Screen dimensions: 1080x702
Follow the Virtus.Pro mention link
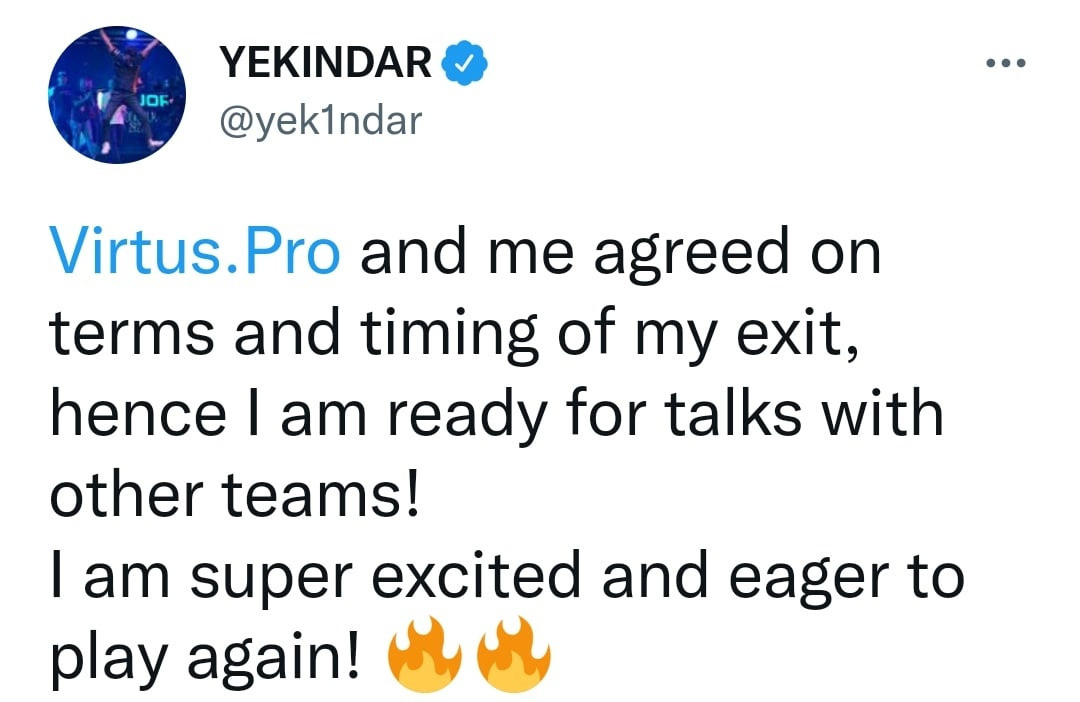pyautogui.click(x=195, y=255)
